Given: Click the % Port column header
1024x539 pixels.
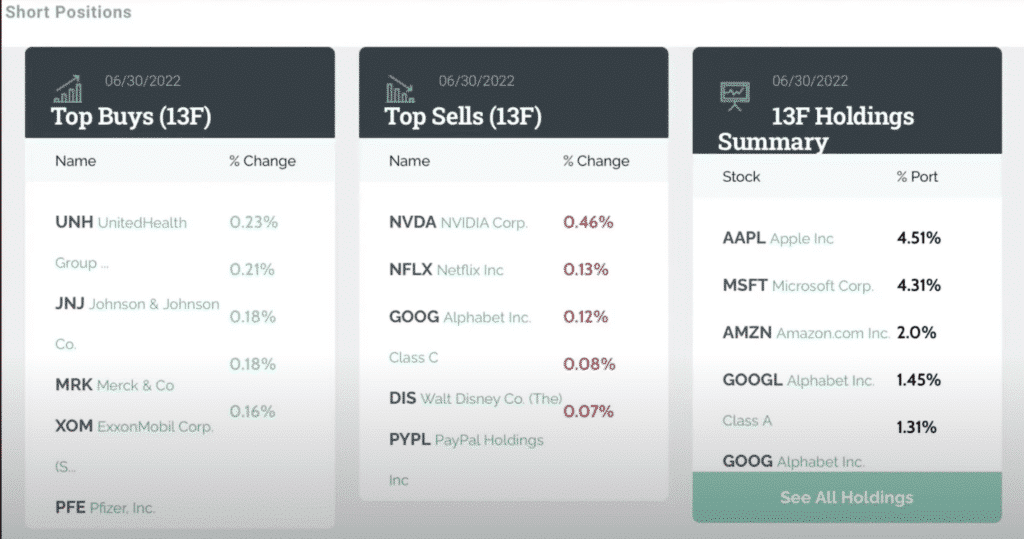Looking at the screenshot, I should click(x=917, y=177).
